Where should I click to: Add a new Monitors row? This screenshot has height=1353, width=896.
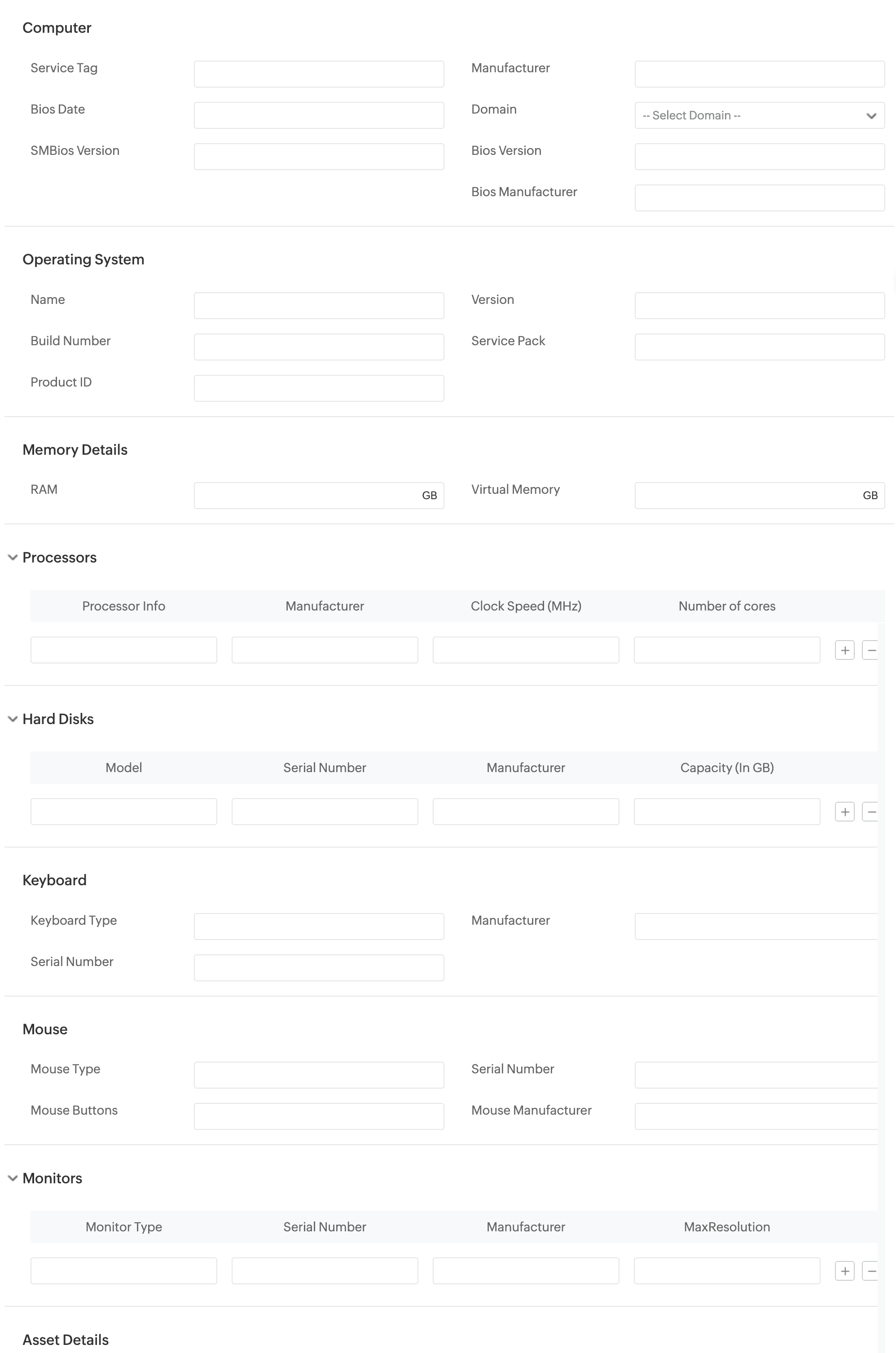click(844, 1271)
